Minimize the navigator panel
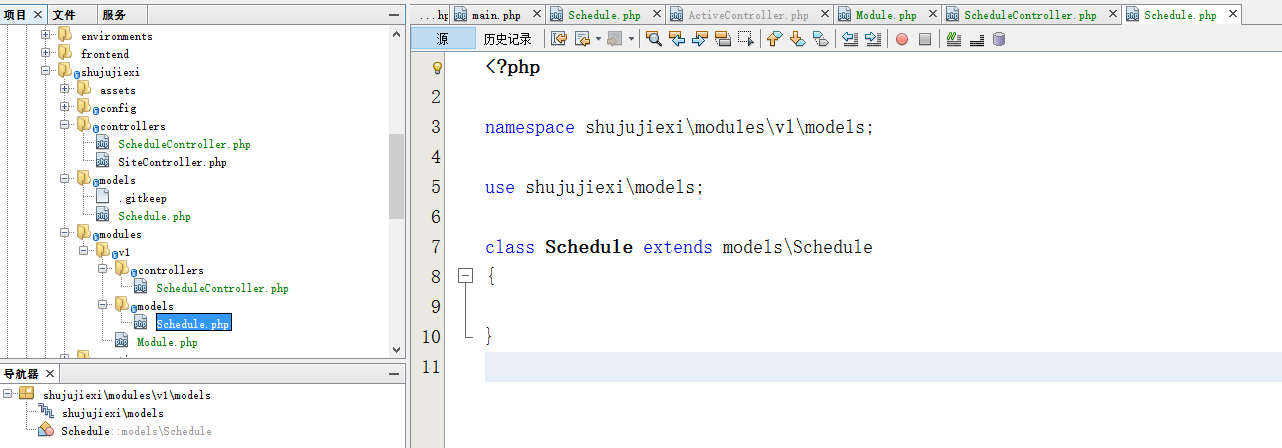 point(394,374)
